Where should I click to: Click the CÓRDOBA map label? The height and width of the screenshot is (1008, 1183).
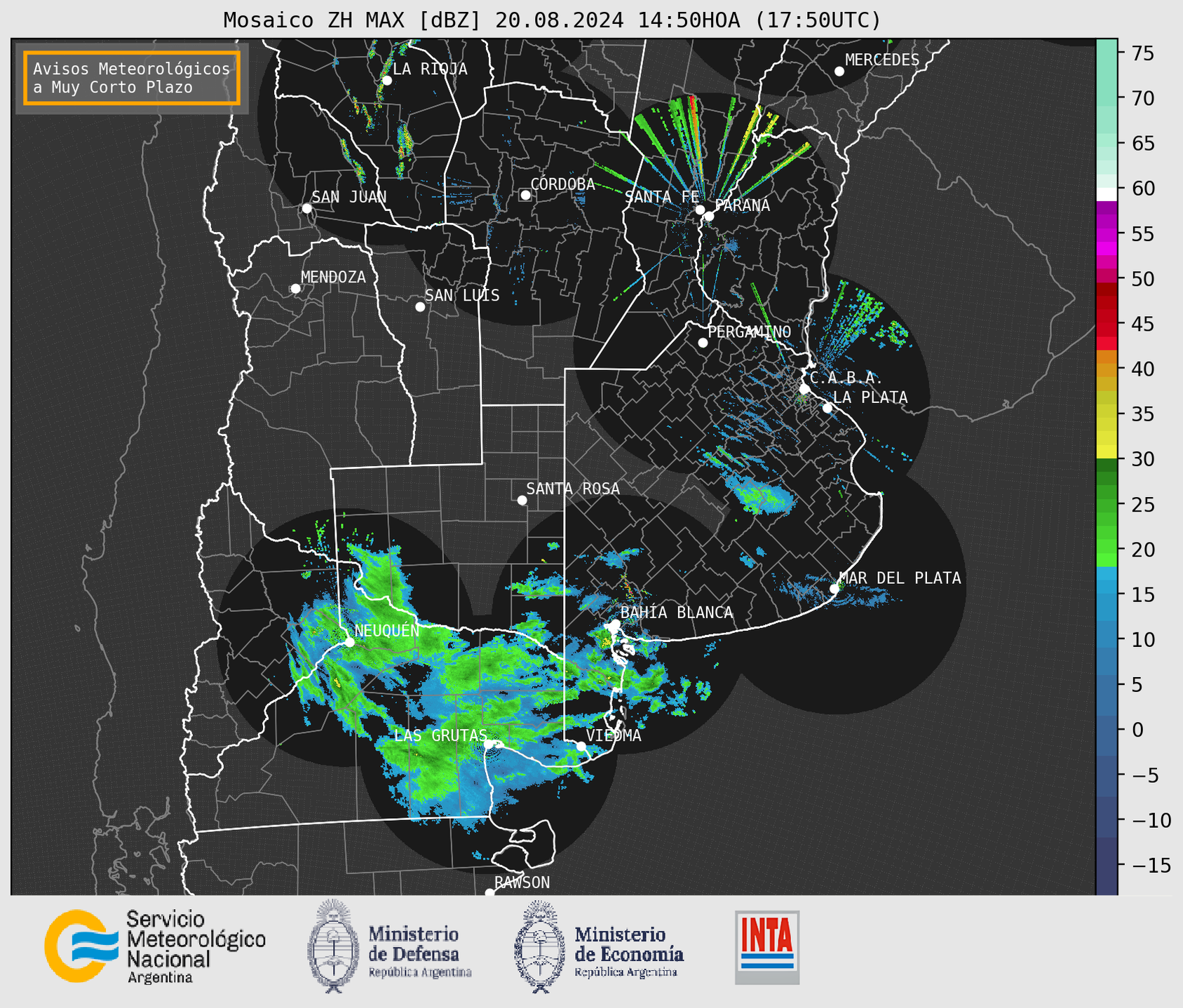point(562,184)
